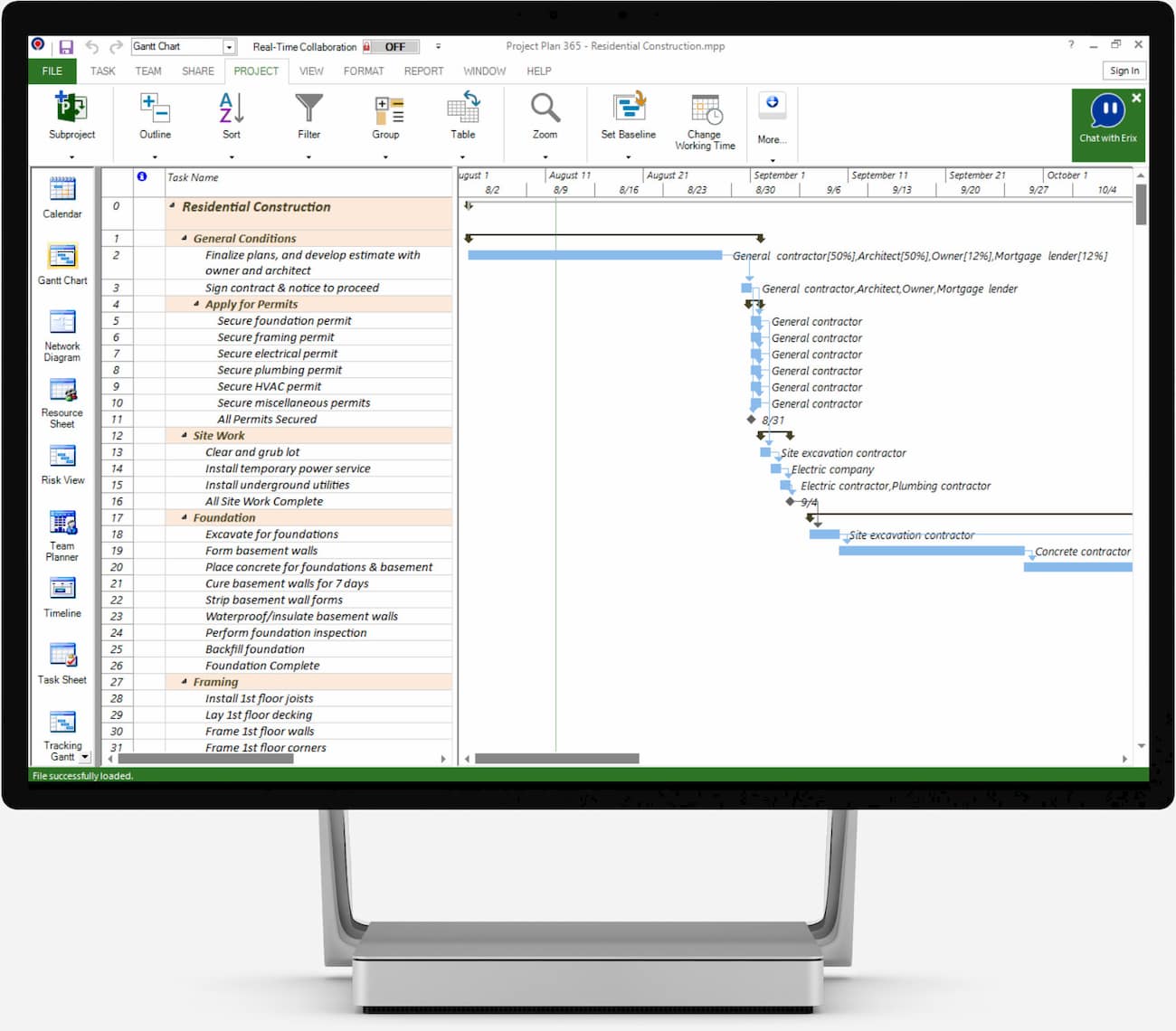Click the Gantt vertical scrollbar thumb
This screenshot has height=1031, width=1176.
pos(1141,204)
